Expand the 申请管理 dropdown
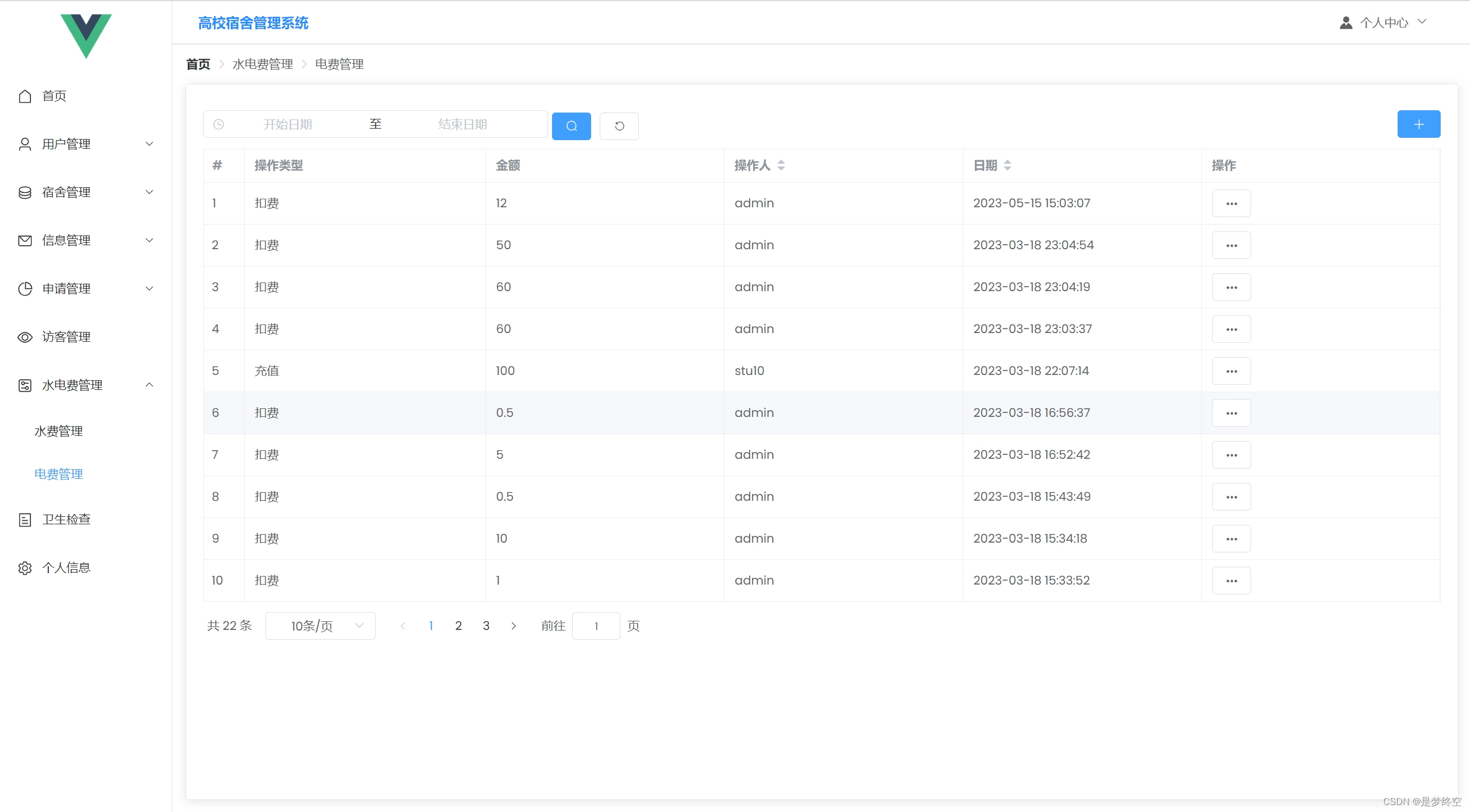This screenshot has height=812, width=1470. 149,289
